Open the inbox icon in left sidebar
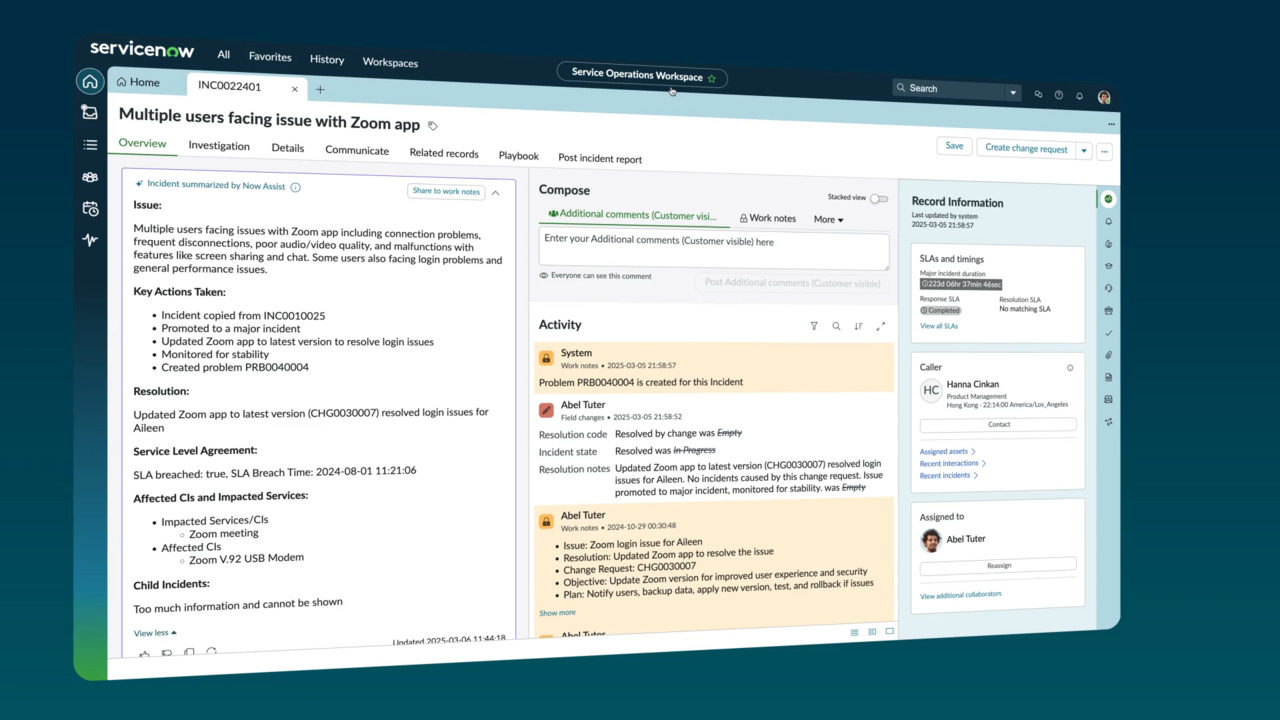The height and width of the screenshot is (720, 1280). [x=90, y=113]
